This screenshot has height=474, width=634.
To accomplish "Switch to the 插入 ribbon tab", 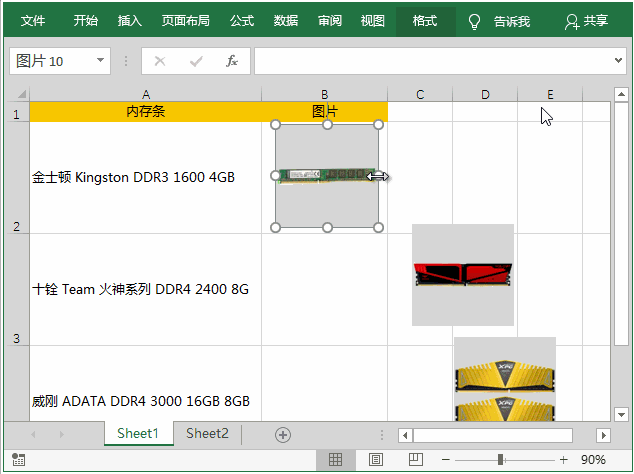I will pos(129,21).
